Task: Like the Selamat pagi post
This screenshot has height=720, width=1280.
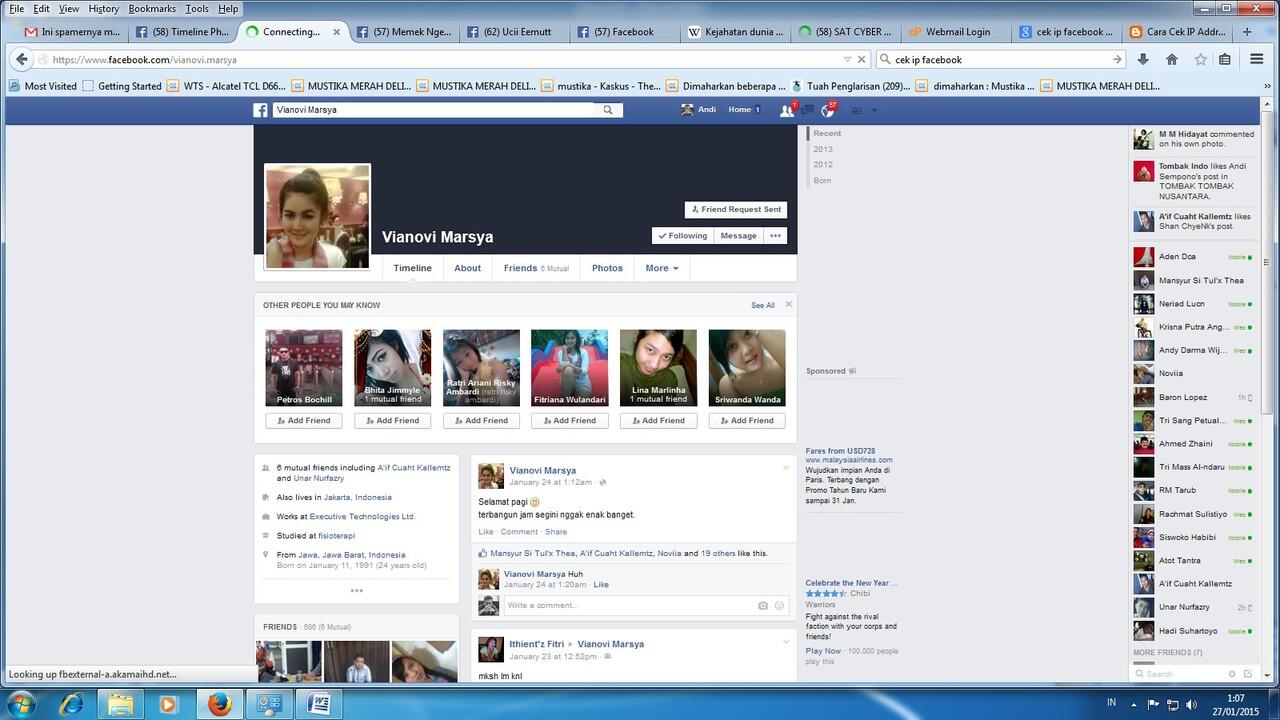Action: tap(485, 532)
